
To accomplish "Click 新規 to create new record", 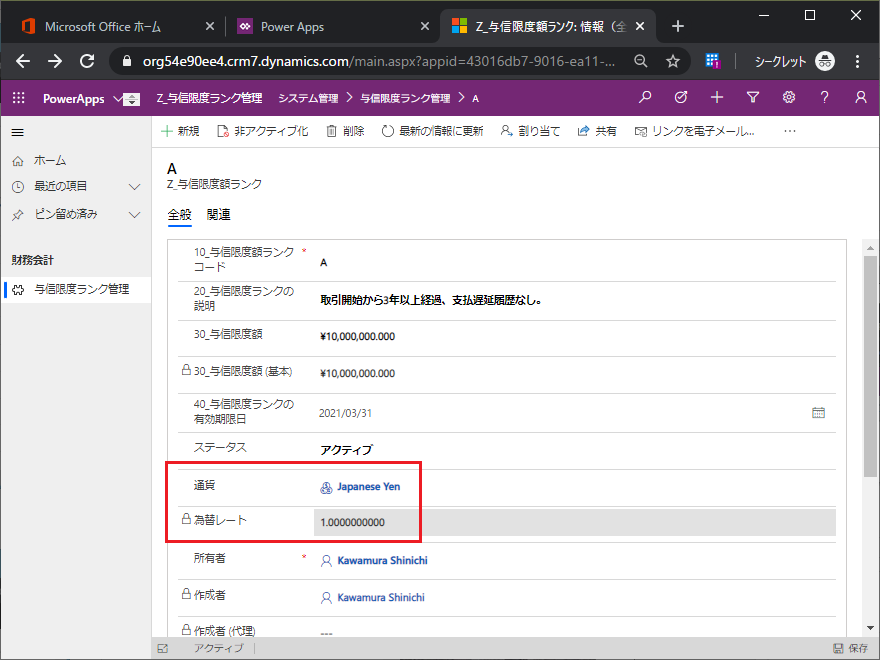I will (x=180, y=131).
